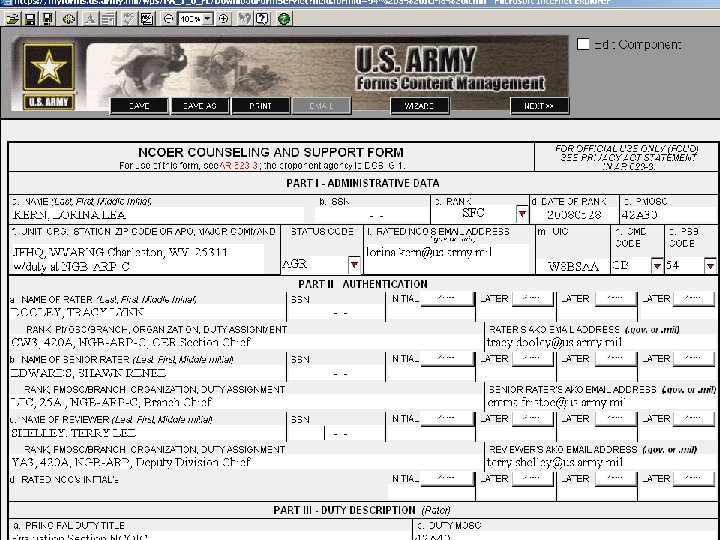Click the Senior Rater's SSN field
The image size is (720, 540).
336,373
